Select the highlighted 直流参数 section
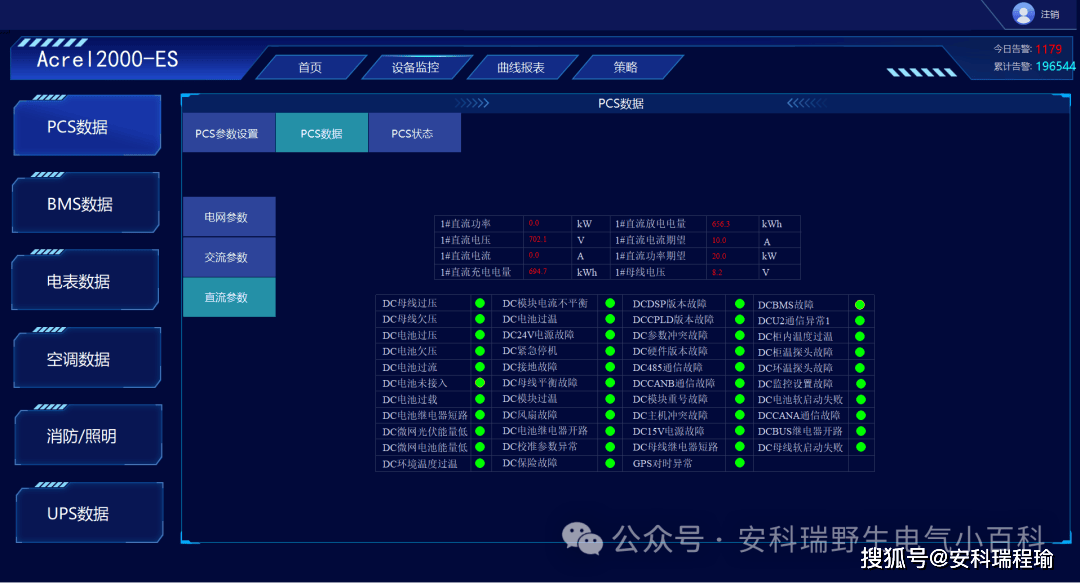The width and height of the screenshot is (1080, 583). click(229, 297)
